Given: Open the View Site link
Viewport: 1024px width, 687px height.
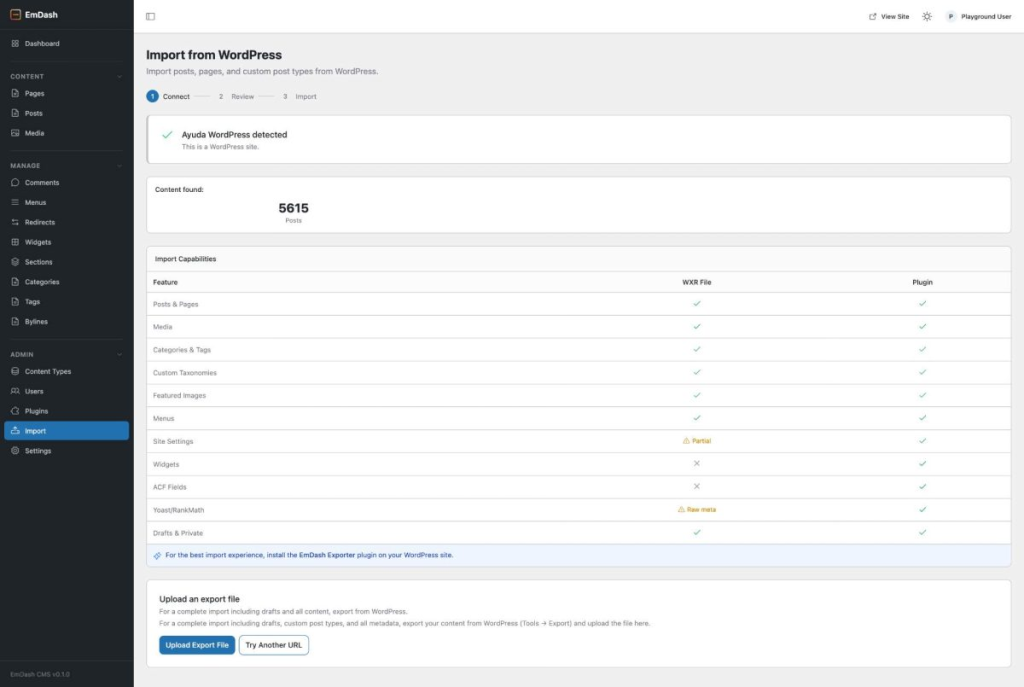Looking at the screenshot, I should coord(889,17).
